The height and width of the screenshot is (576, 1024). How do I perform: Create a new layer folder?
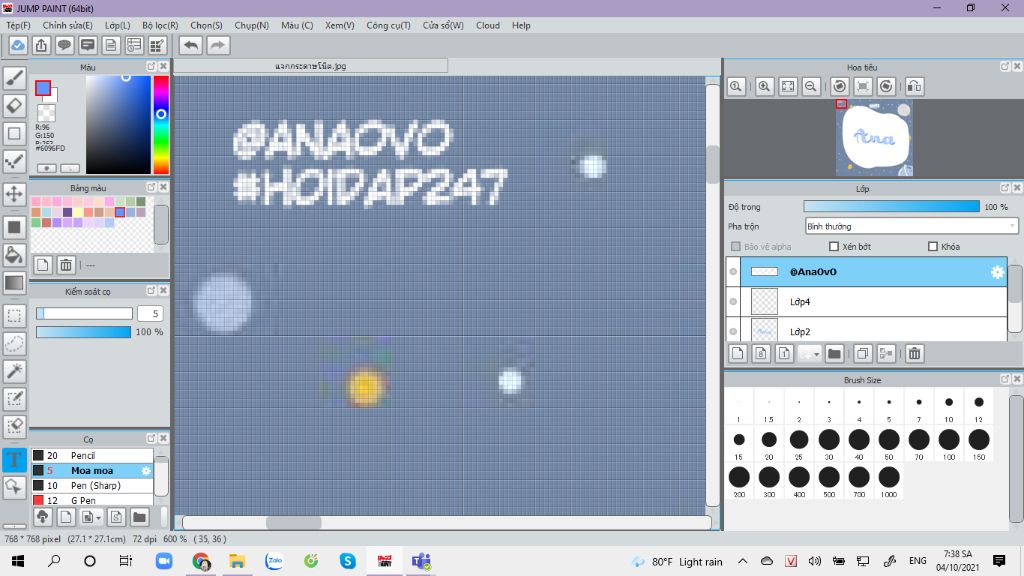pyautogui.click(x=834, y=353)
